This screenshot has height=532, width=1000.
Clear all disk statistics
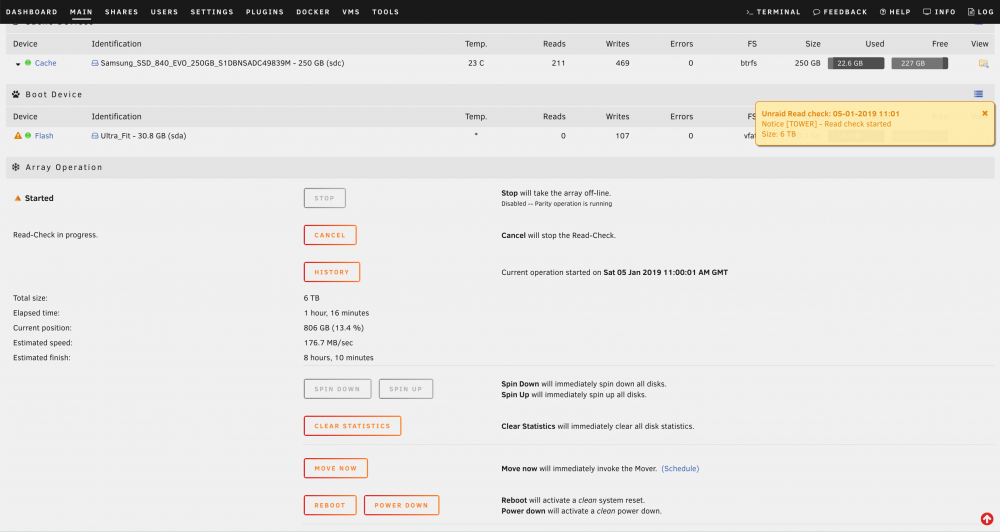click(352, 425)
